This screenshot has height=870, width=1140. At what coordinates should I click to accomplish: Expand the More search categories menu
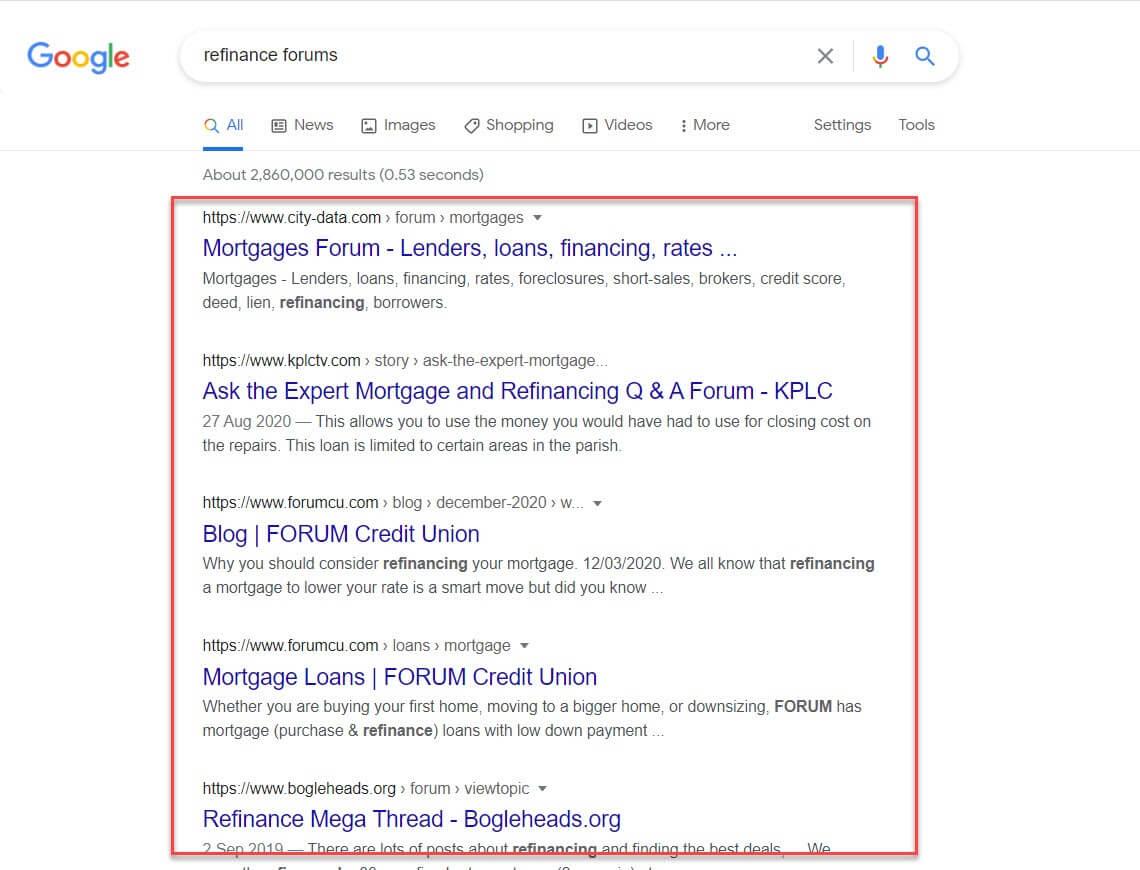pos(705,125)
